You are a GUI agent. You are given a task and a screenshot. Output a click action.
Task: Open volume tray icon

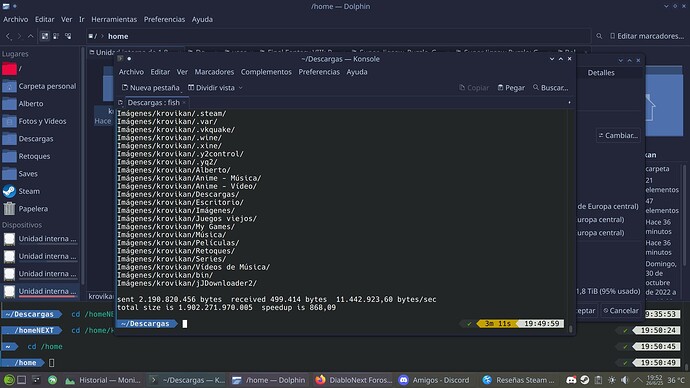pos(625,380)
